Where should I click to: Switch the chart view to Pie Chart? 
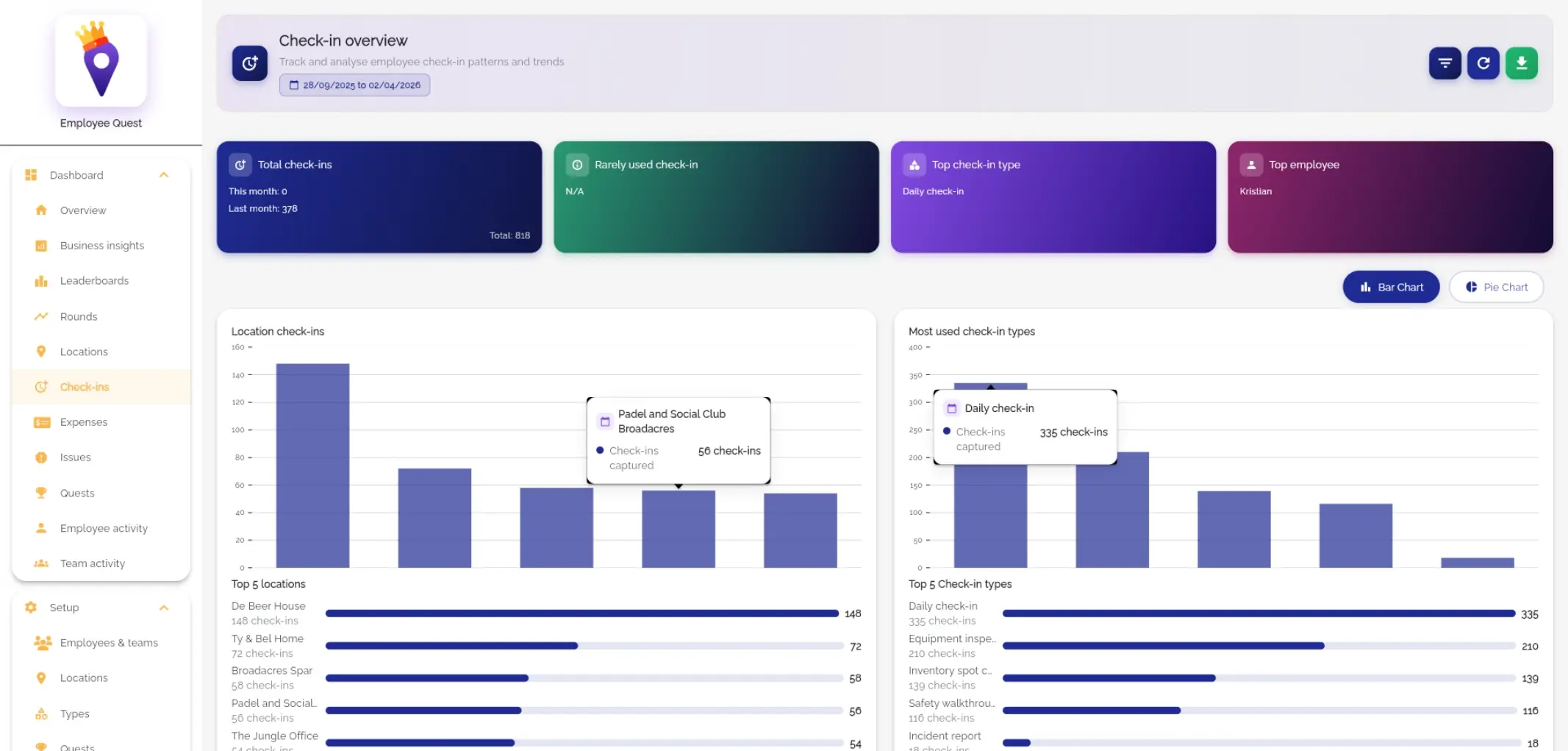[1496, 287]
